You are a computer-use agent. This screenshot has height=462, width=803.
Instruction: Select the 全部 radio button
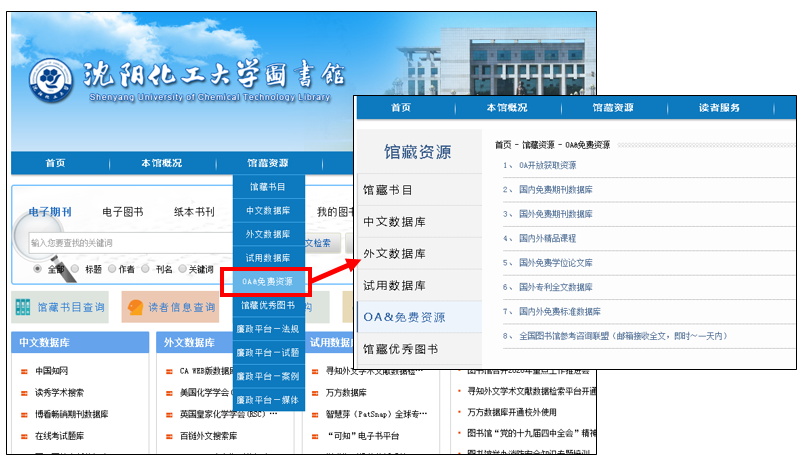click(x=39, y=269)
